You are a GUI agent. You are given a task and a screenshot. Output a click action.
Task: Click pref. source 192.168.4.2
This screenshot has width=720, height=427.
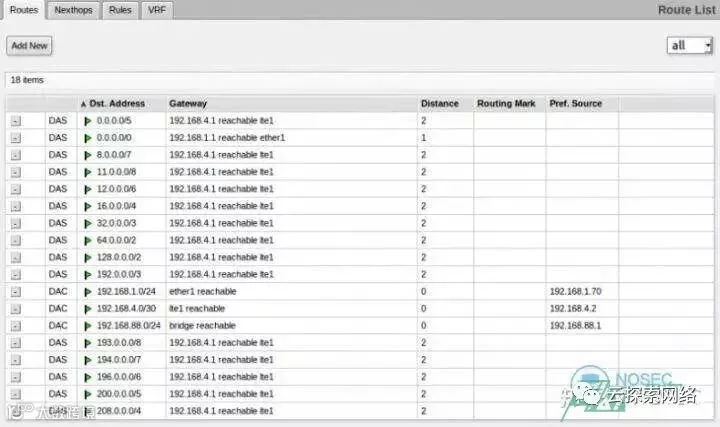[573, 309]
